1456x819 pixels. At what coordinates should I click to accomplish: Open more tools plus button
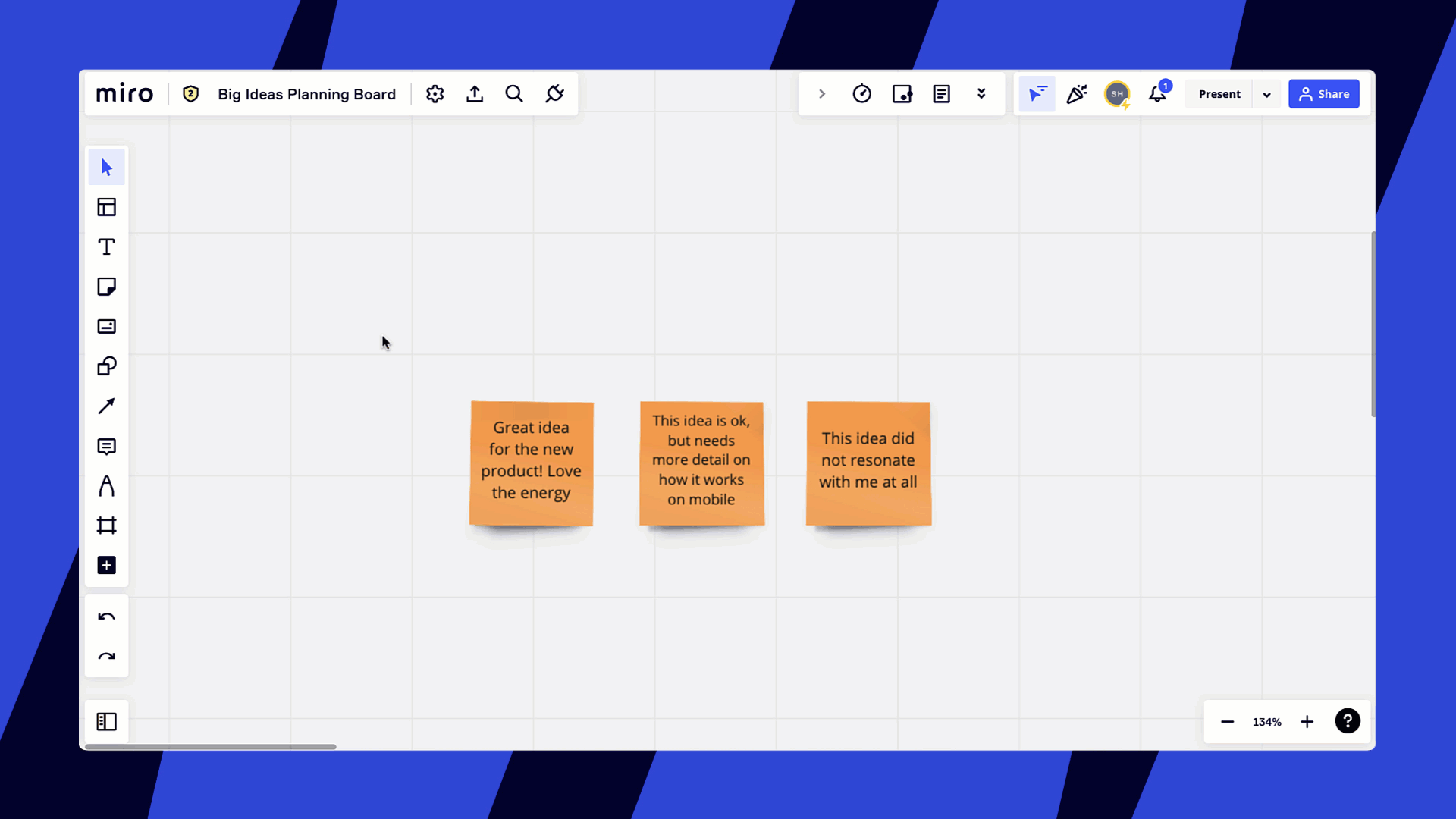106,566
